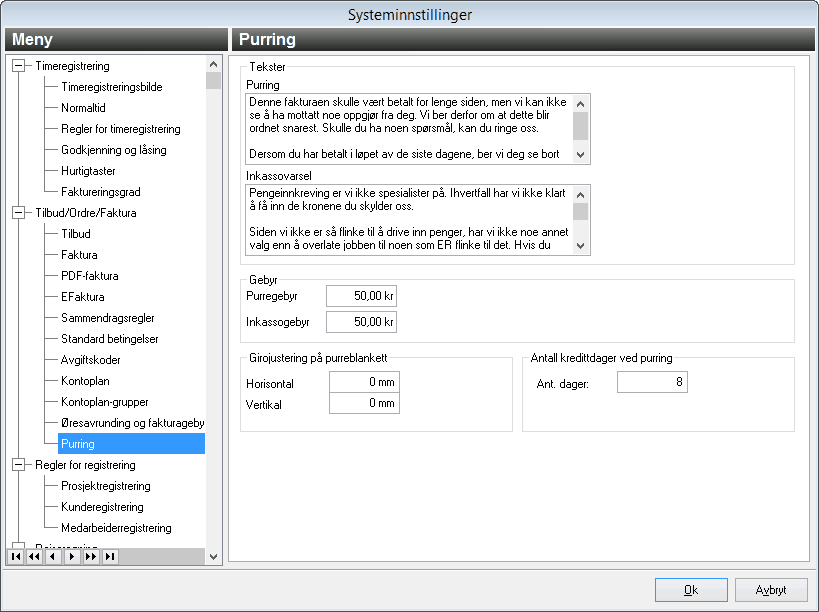Viewport: 819px width, 612px height.
Task: Go to next record arrow
Action: [x=72, y=557]
